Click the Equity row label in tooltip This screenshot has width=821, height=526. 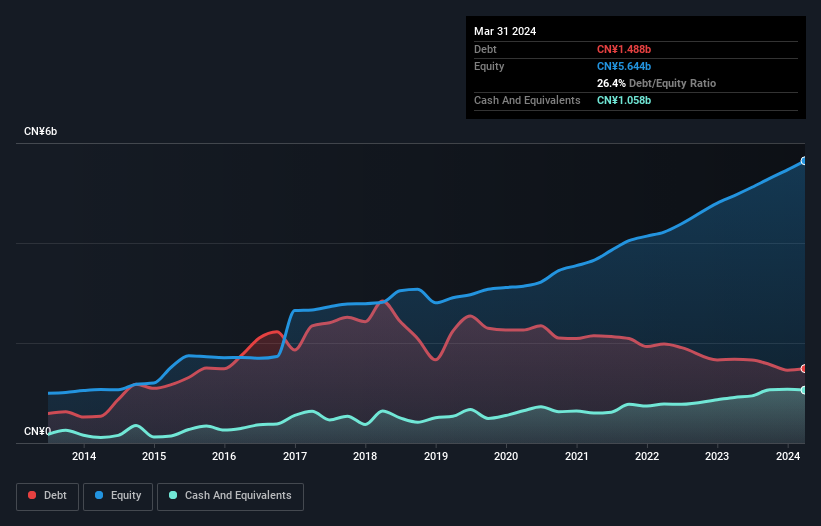[x=489, y=66]
